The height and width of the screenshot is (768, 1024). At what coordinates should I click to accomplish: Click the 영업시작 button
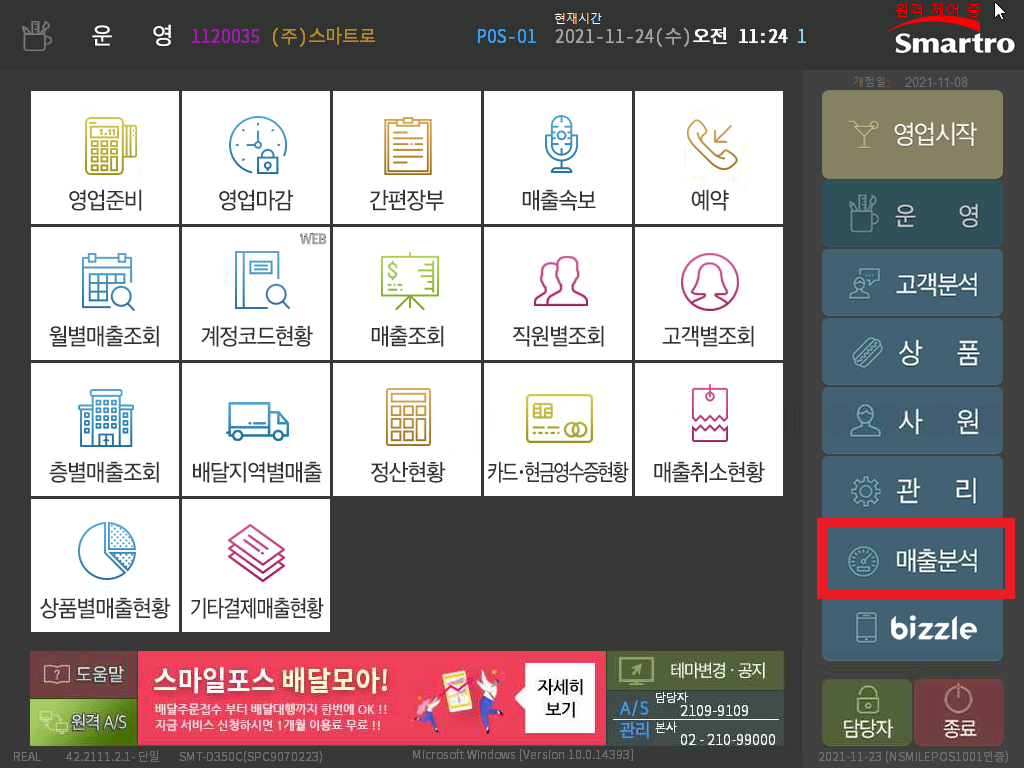click(912, 135)
